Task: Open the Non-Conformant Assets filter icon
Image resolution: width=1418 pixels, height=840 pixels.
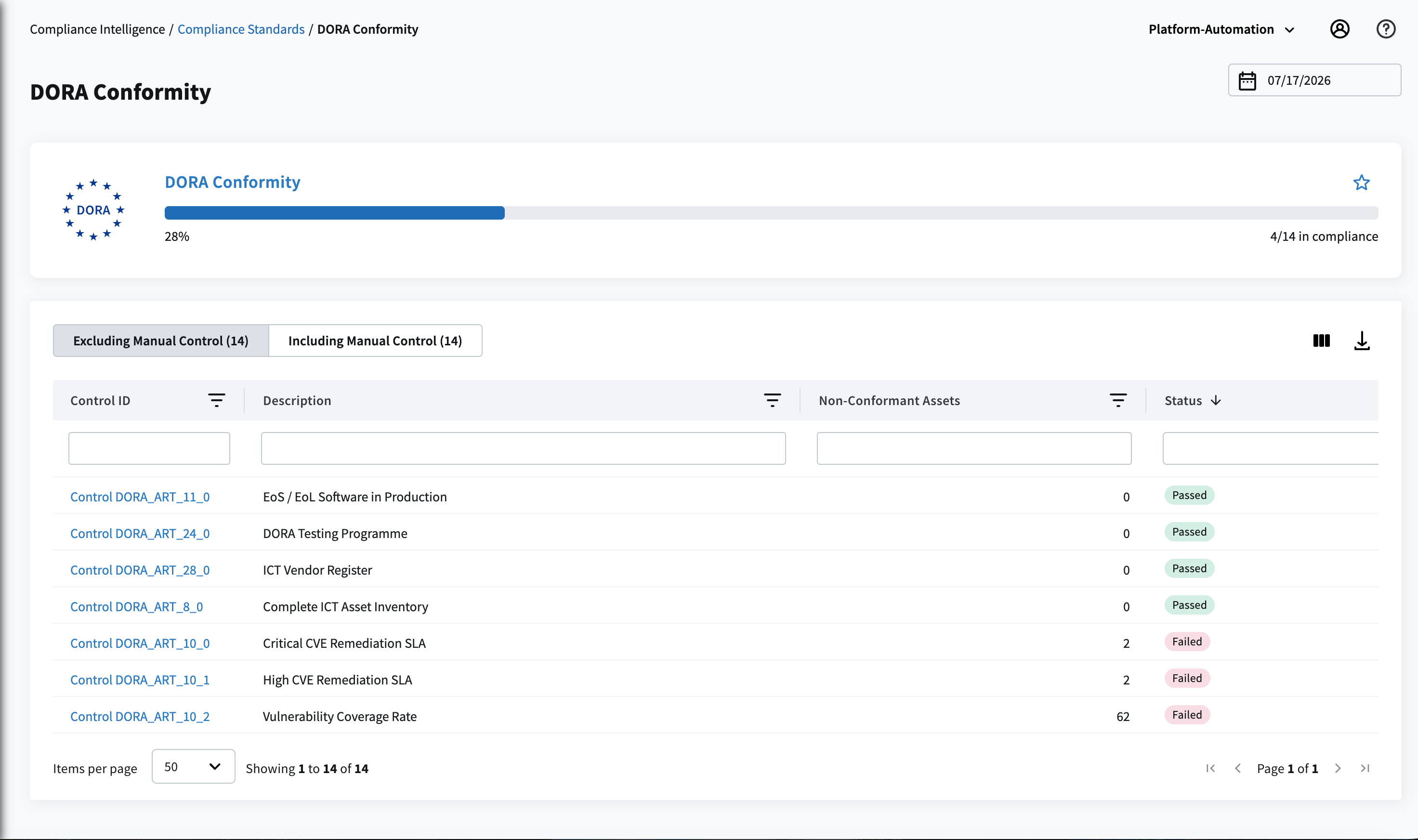Action: tap(1117, 400)
